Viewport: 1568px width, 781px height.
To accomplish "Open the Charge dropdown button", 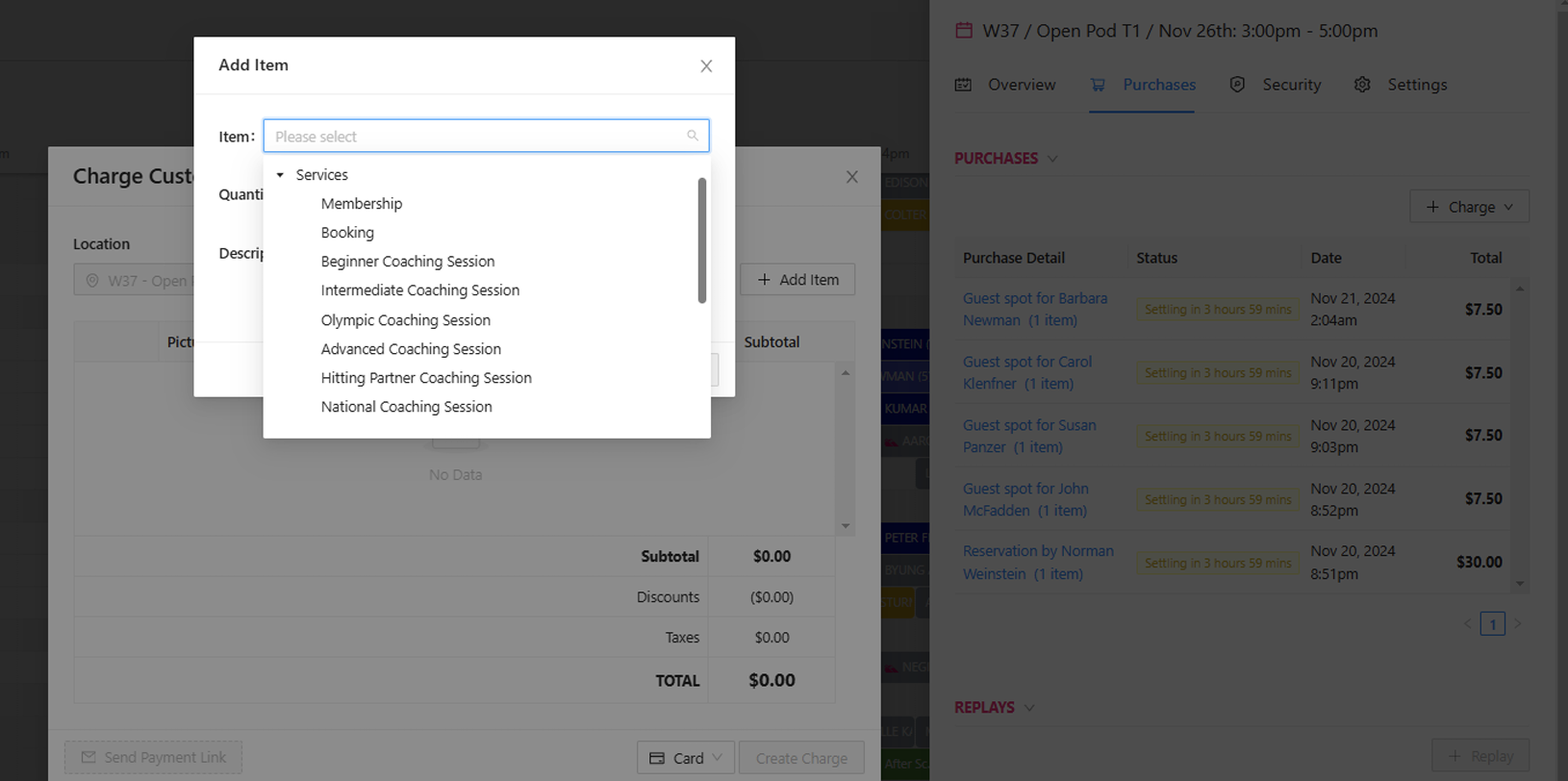I will coord(1469,207).
